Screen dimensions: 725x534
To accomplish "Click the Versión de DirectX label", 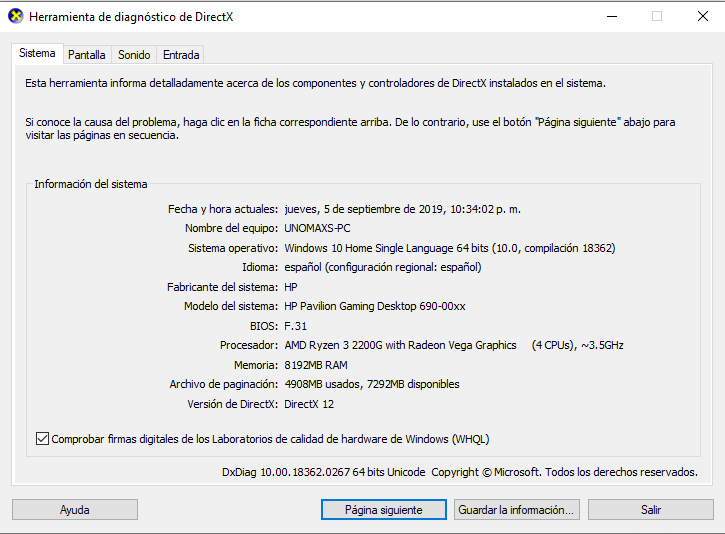I will coord(233,404).
